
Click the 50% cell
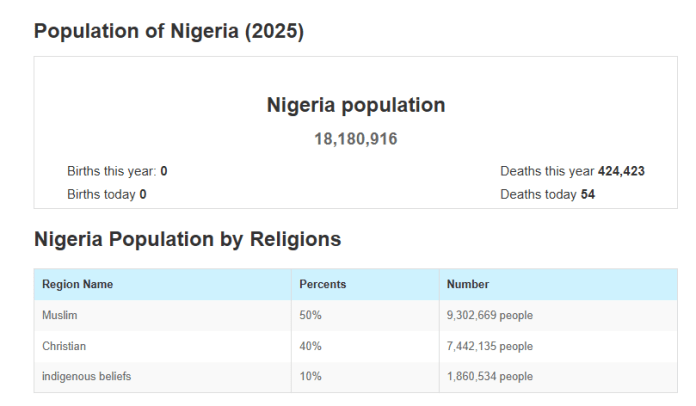coord(311,315)
